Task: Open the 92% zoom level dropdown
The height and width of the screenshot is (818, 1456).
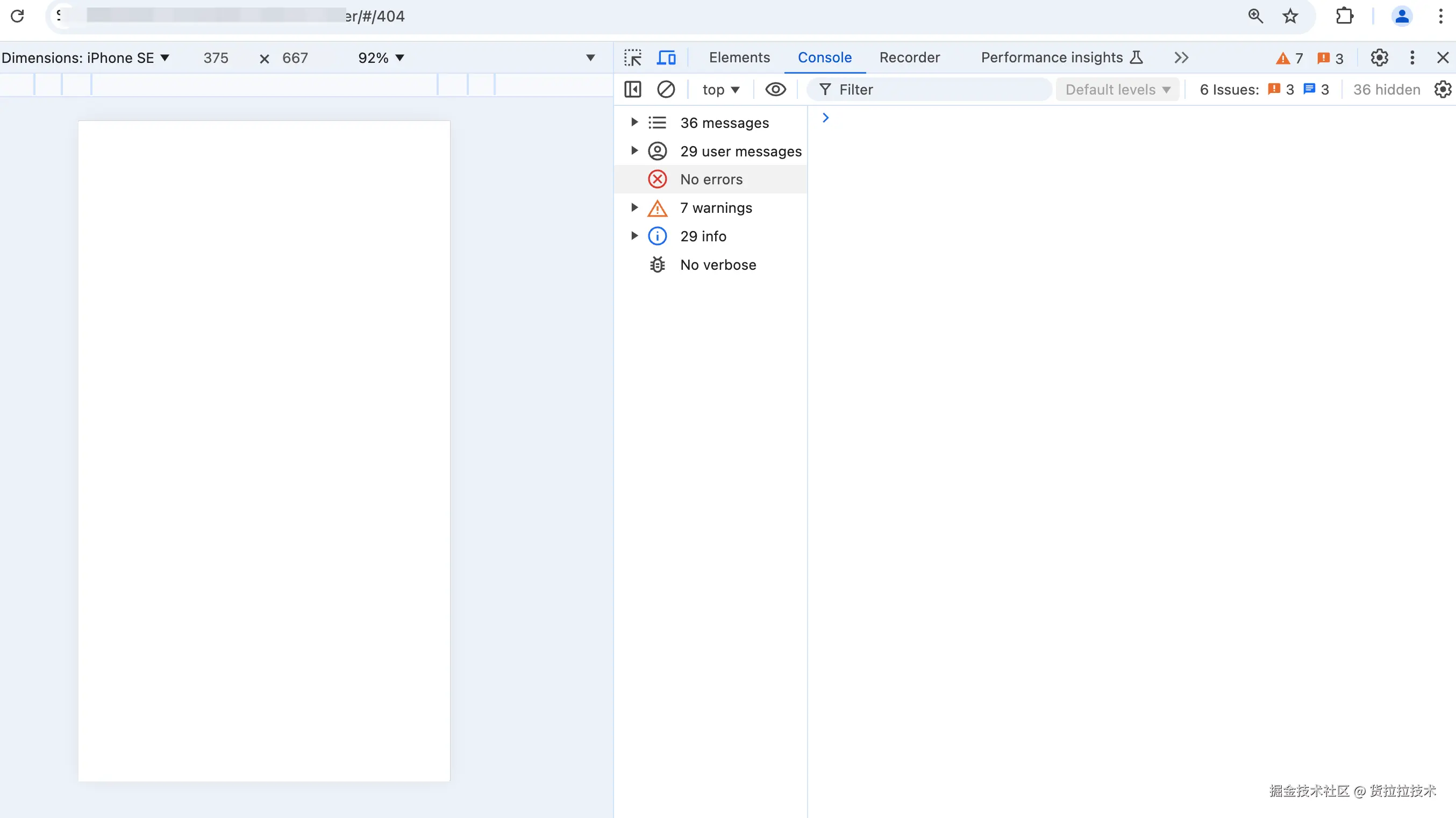Action: [x=381, y=58]
